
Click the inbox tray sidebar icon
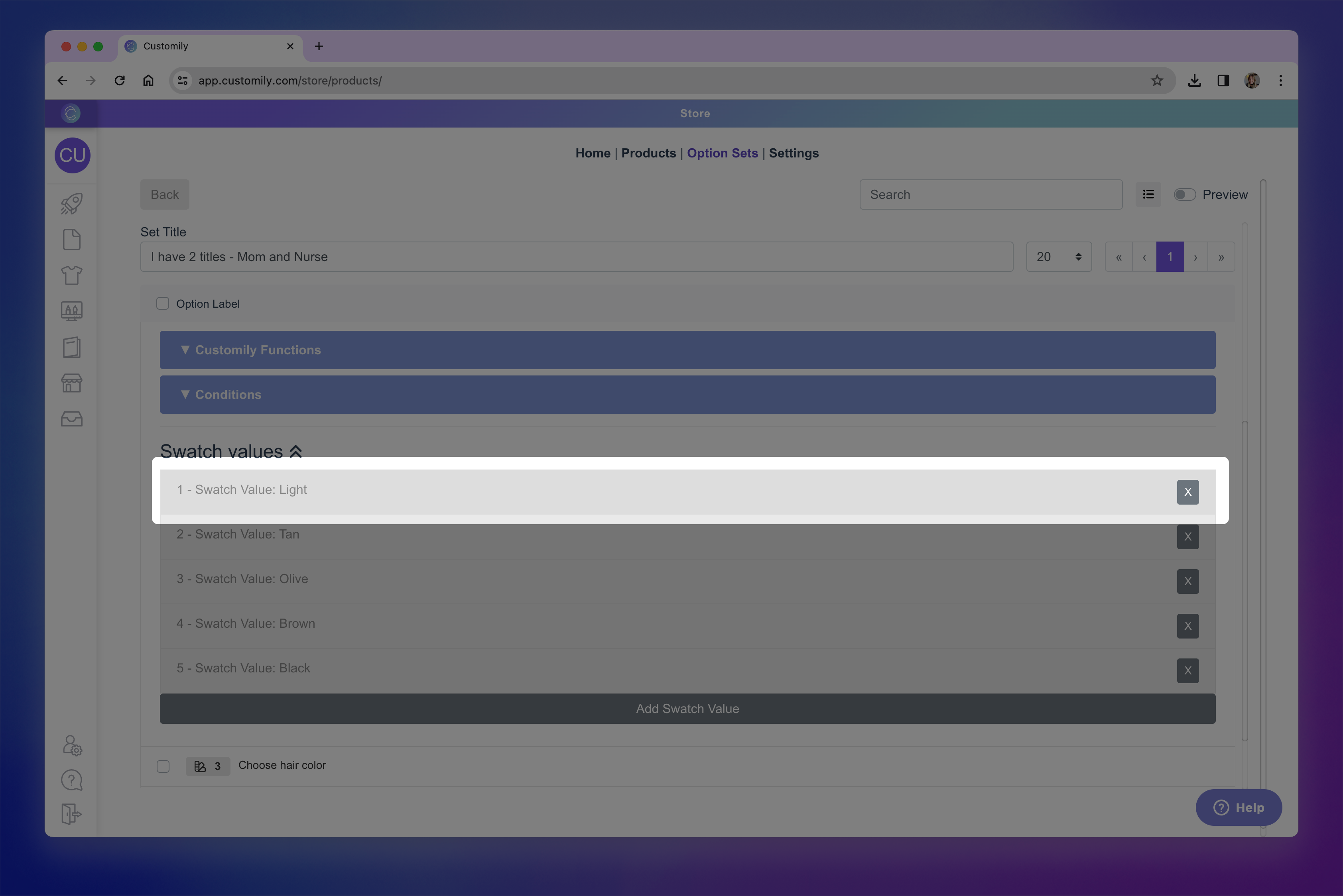tap(71, 419)
